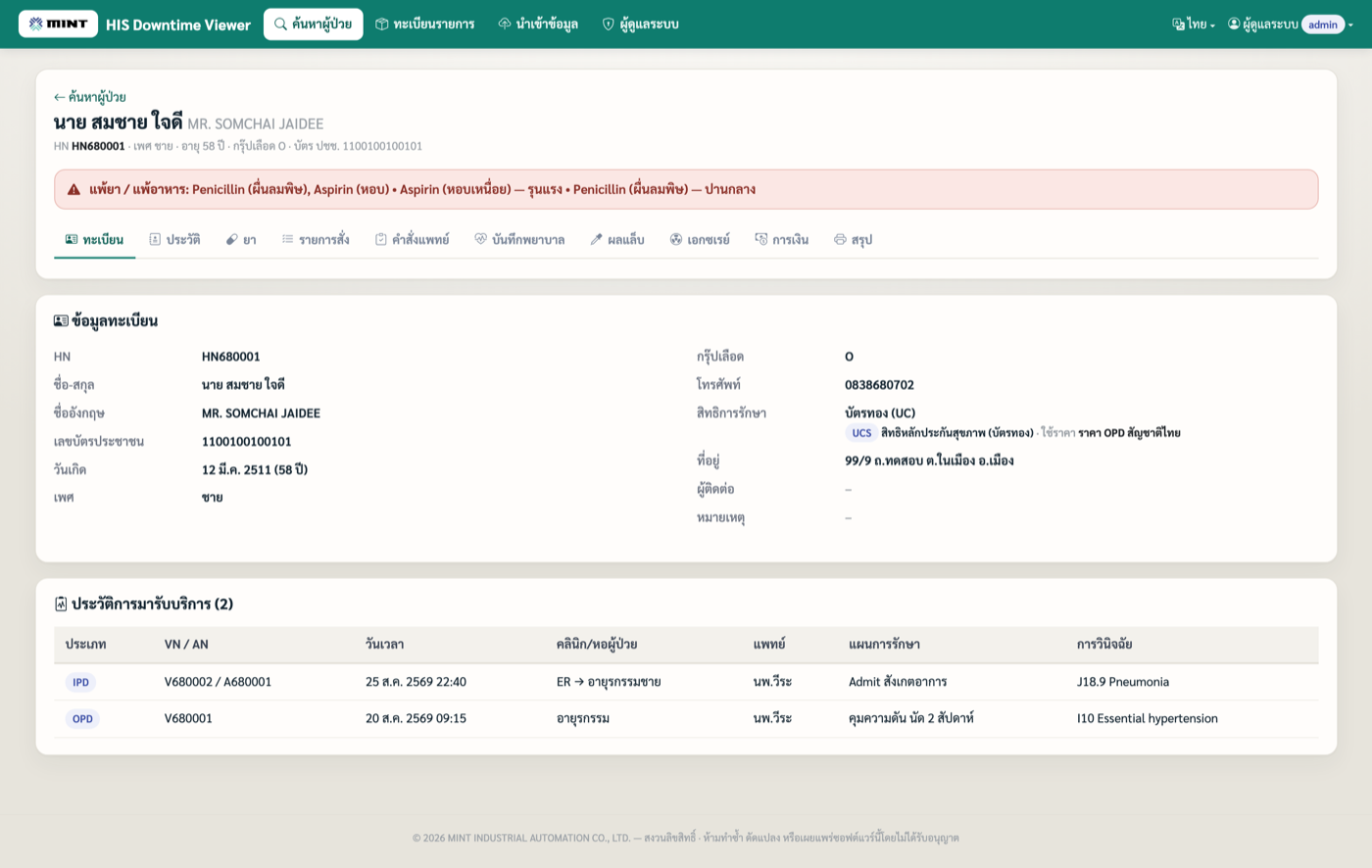Click the address 99/9 ถ.ทดสอบ text
This screenshot has width=1372, height=868.
[x=929, y=460]
